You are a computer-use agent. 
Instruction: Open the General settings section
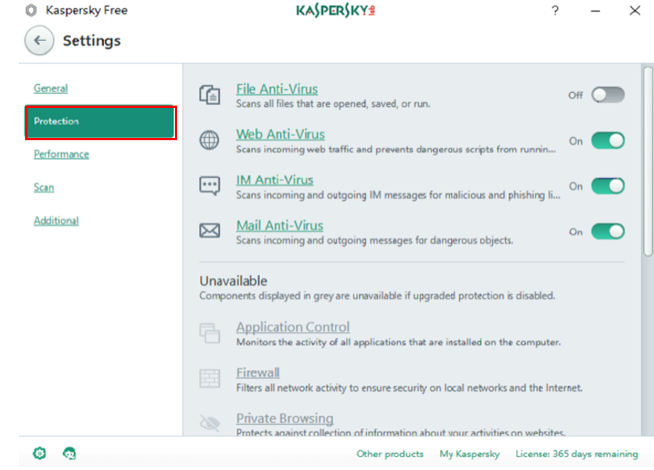pyautogui.click(x=51, y=88)
